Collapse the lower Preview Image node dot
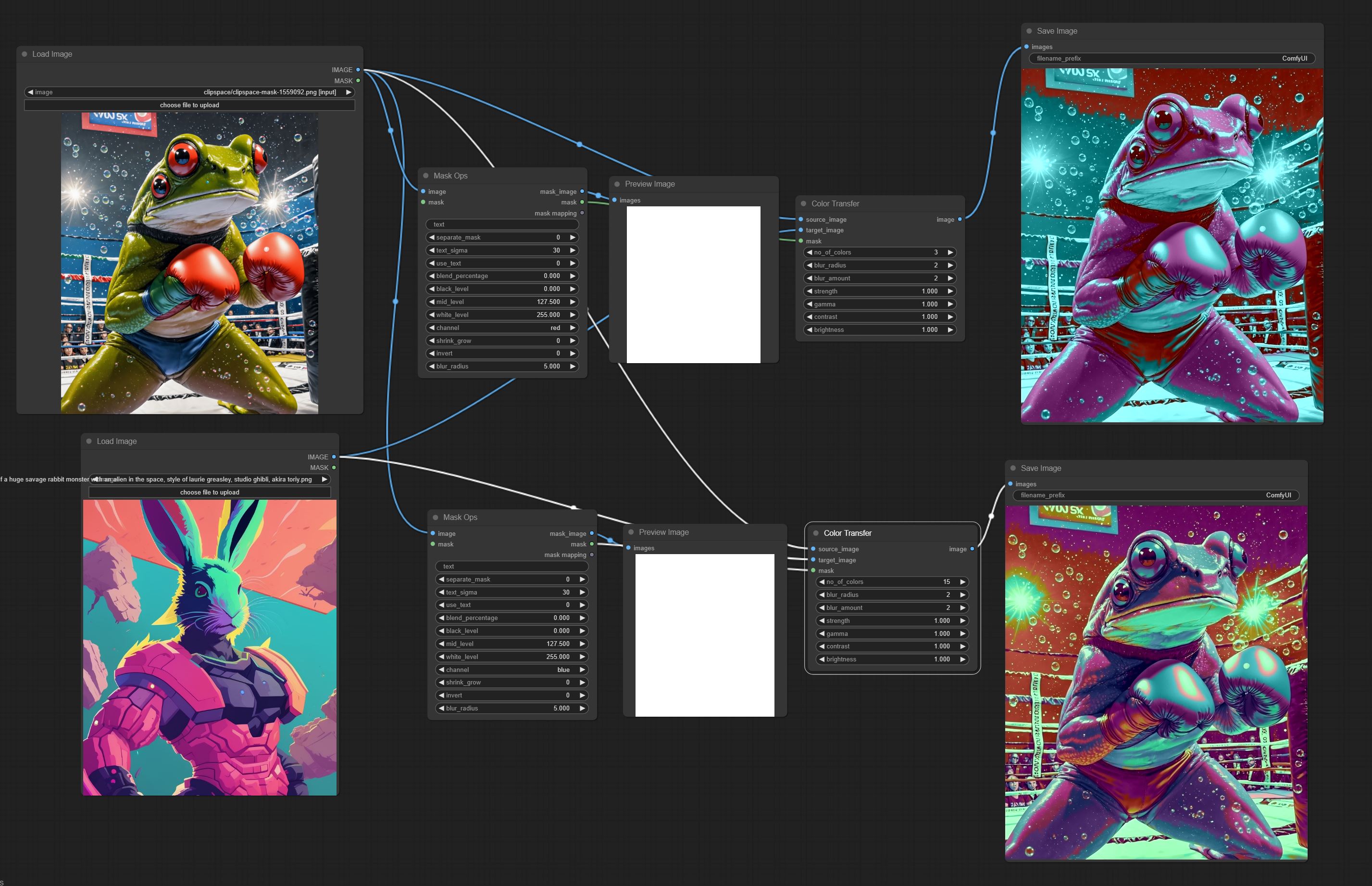1372x886 pixels. click(x=631, y=532)
